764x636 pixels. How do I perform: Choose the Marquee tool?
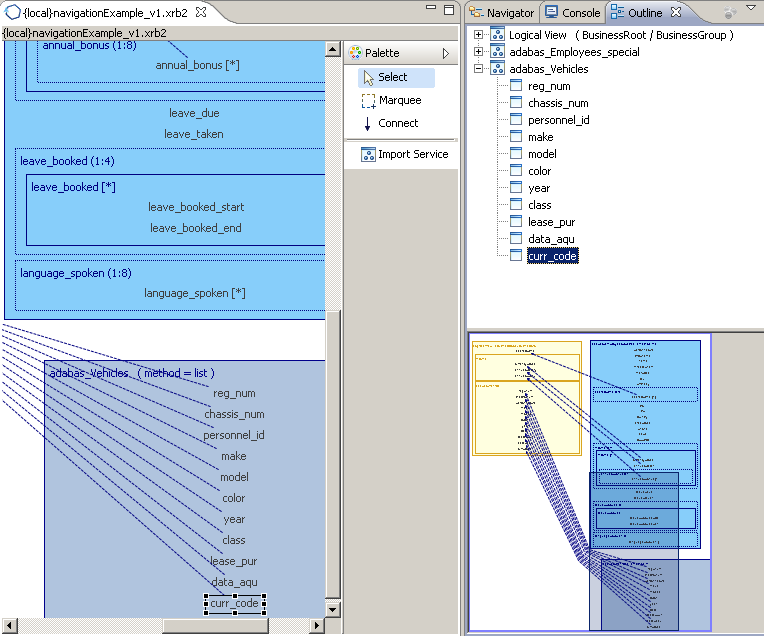pos(391,100)
